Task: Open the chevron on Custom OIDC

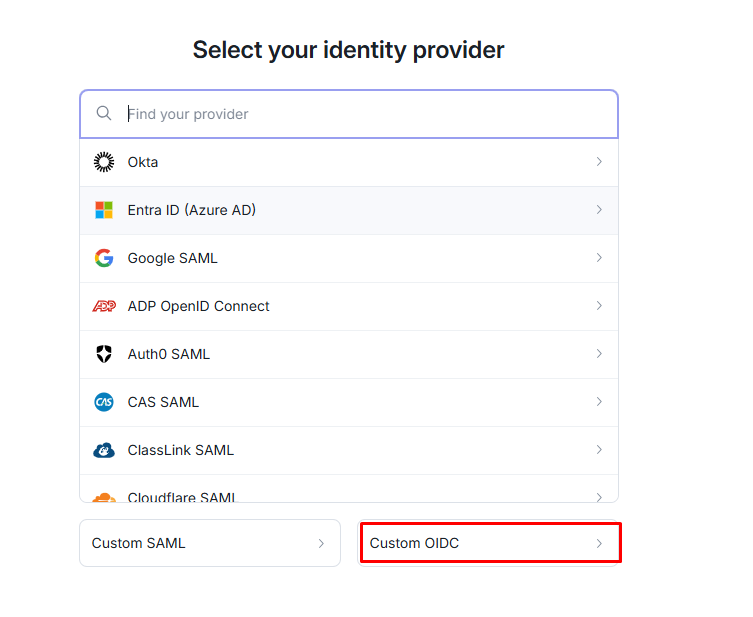Action: [599, 543]
